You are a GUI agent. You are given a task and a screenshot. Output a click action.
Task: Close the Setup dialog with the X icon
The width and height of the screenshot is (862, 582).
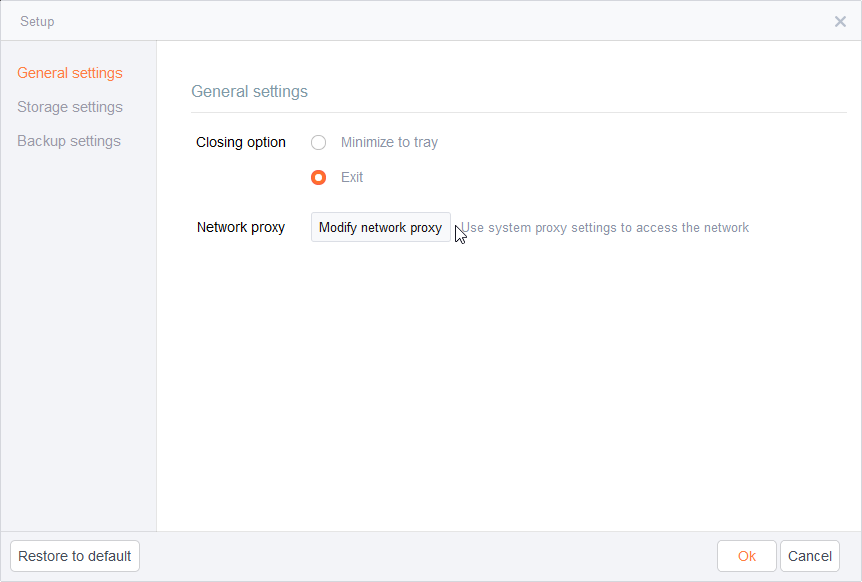click(840, 21)
